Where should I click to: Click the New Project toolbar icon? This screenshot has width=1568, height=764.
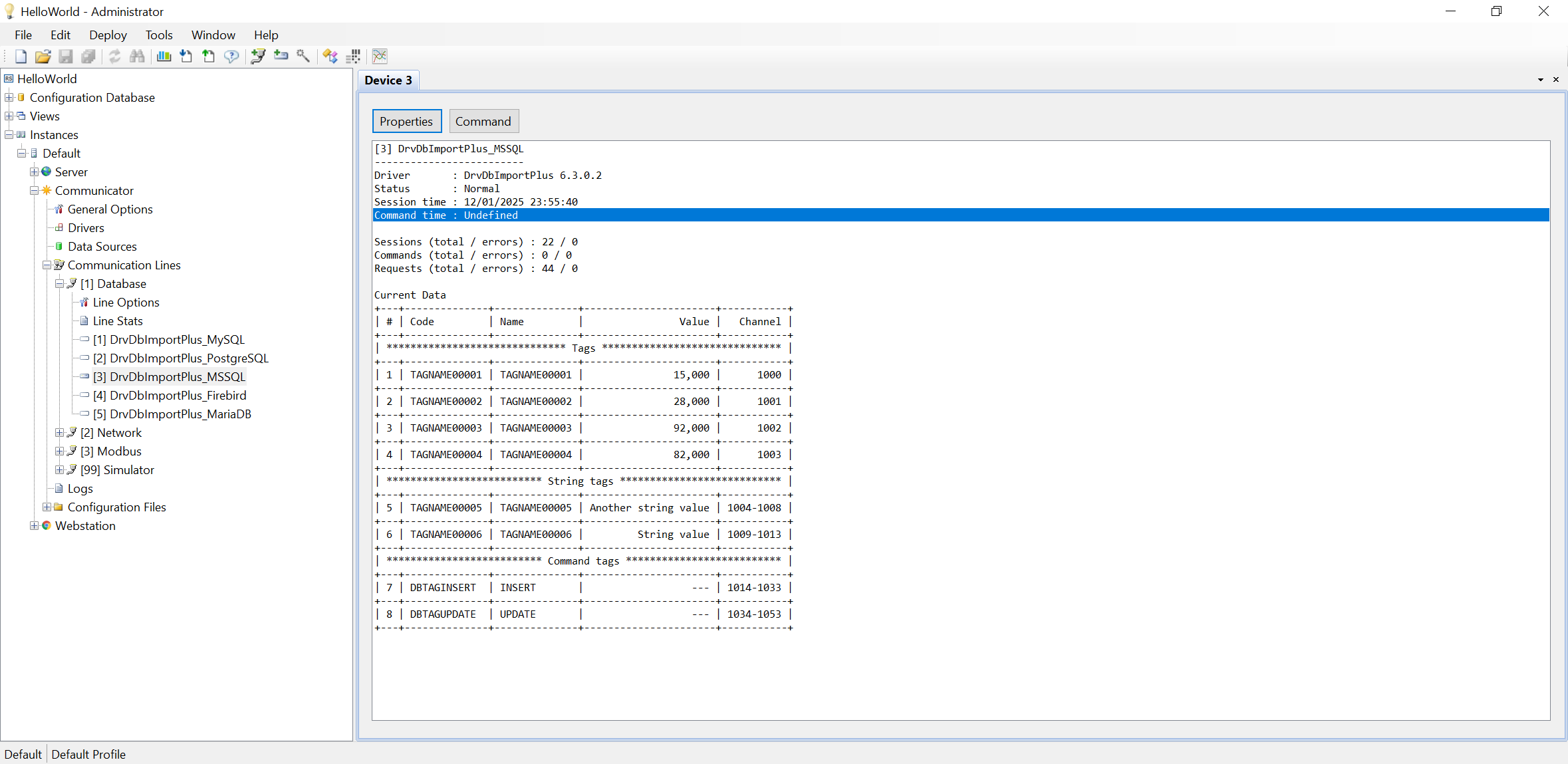tap(21, 57)
